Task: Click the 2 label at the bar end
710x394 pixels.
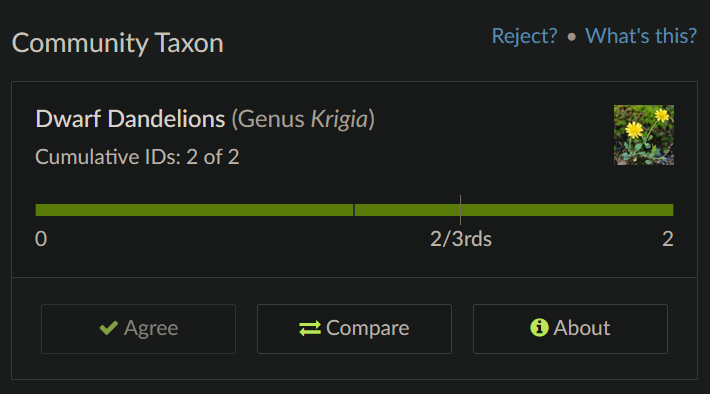Action: click(668, 239)
